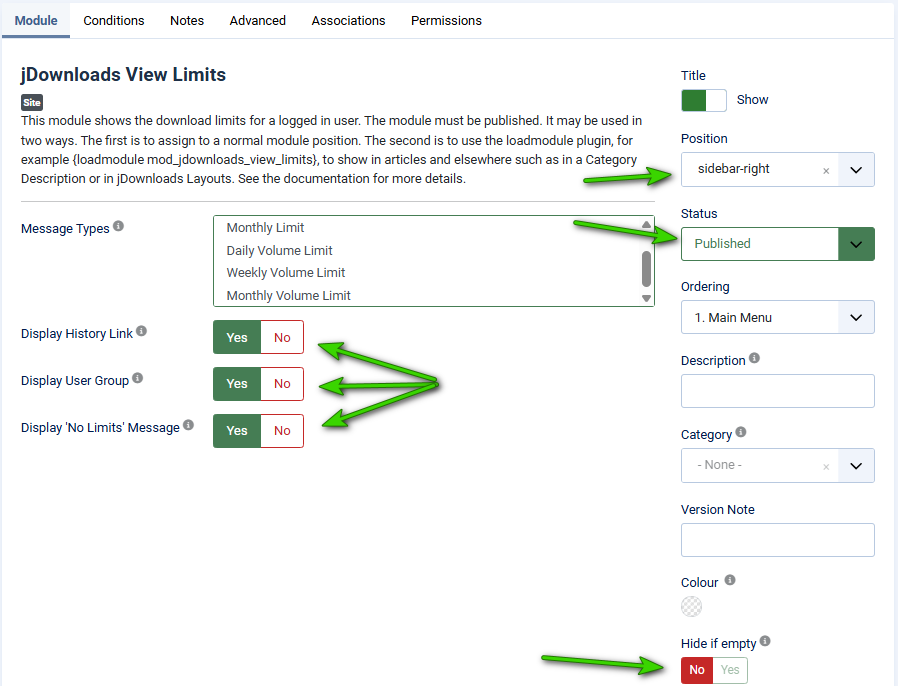Switch to the Advanced tab
898x686 pixels.
point(258,21)
